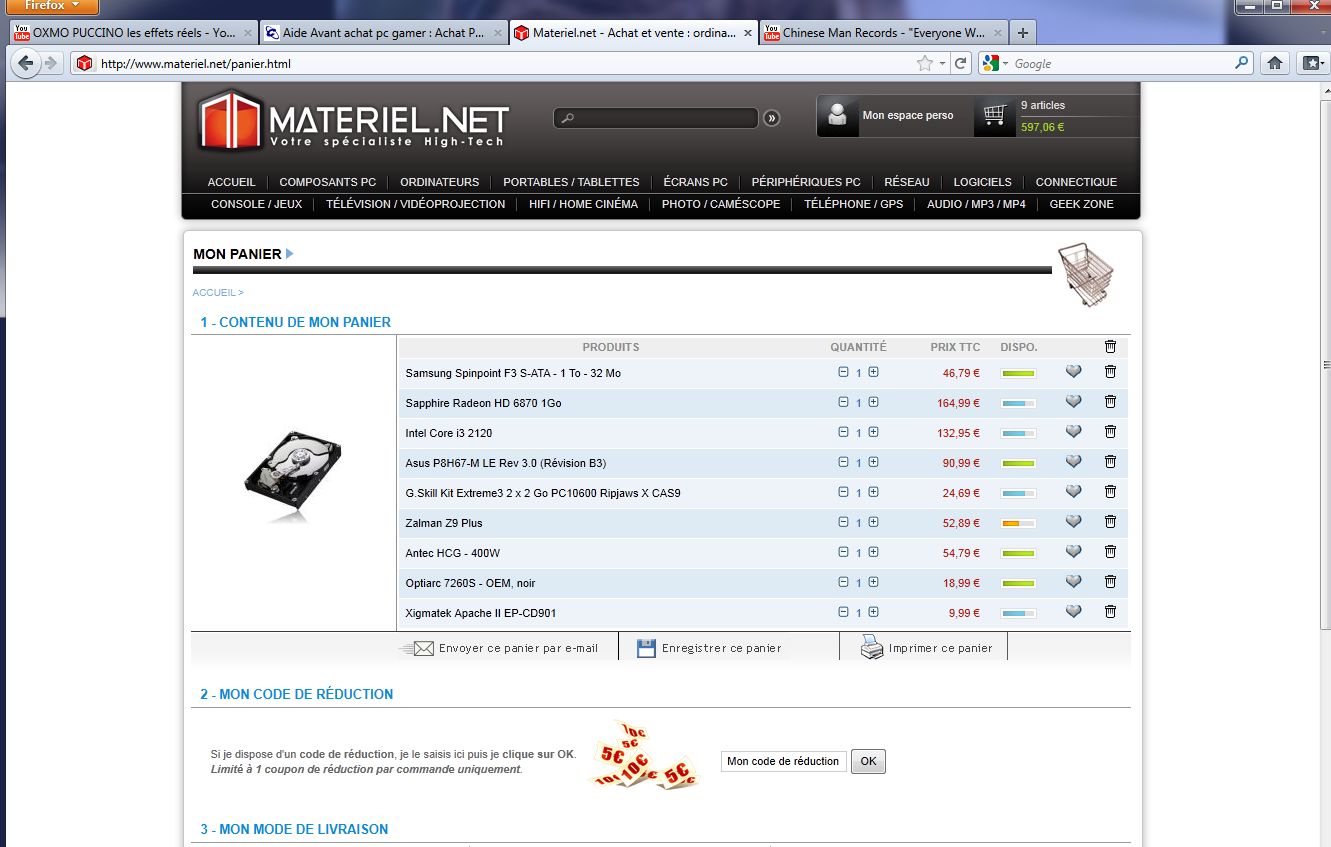
Task: Open the COMPOSANTS PC menu
Action: (327, 182)
